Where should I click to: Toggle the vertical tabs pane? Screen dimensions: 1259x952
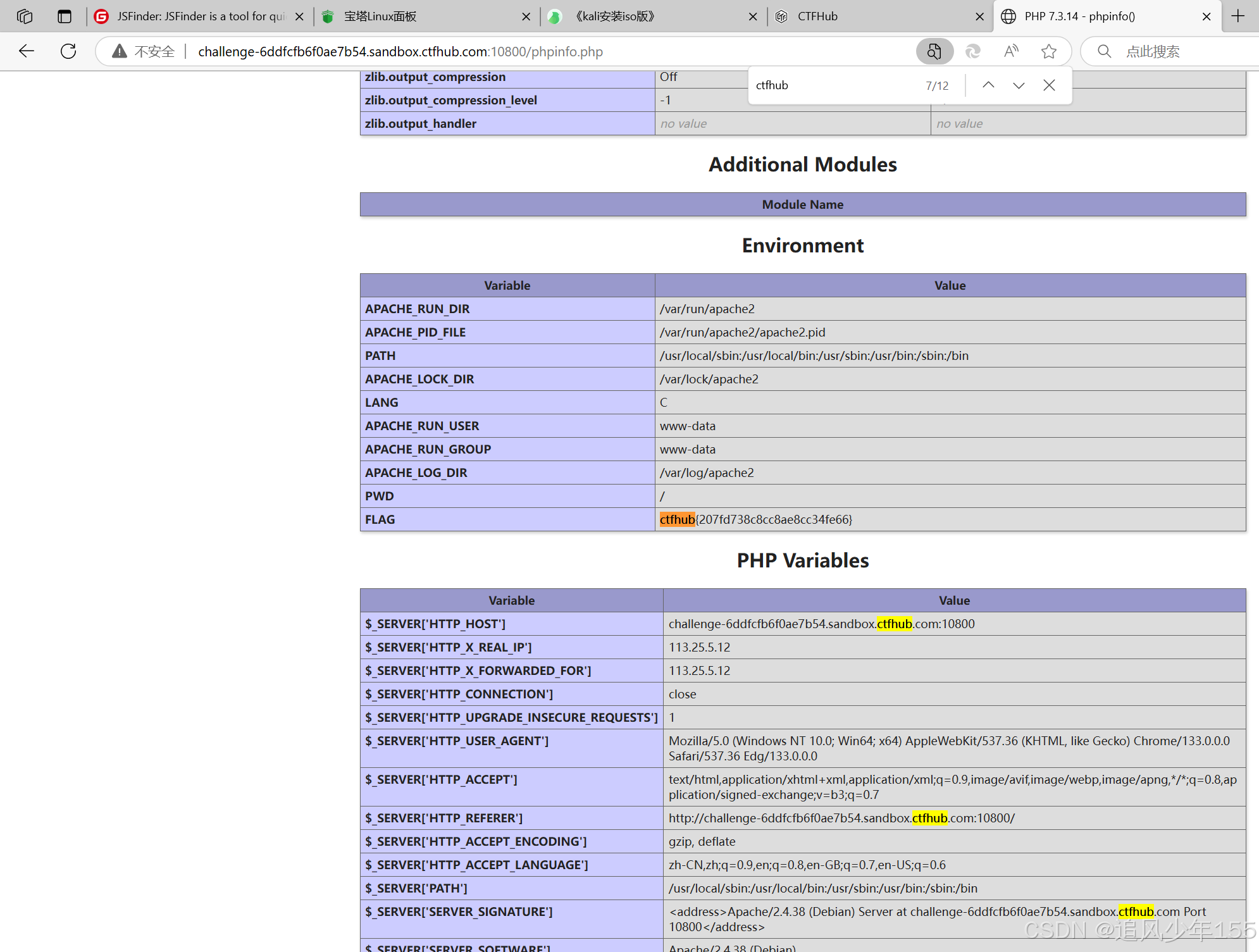65,16
